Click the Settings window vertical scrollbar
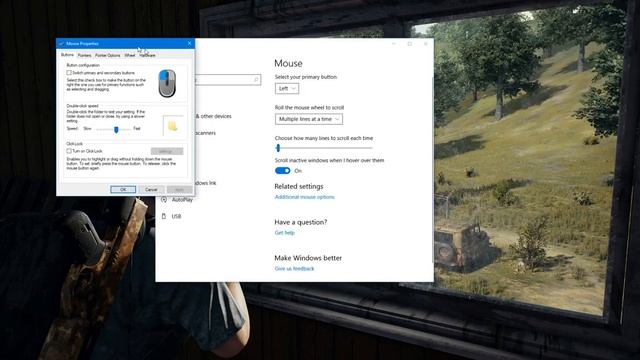This screenshot has height=360, width=640. 432,169
